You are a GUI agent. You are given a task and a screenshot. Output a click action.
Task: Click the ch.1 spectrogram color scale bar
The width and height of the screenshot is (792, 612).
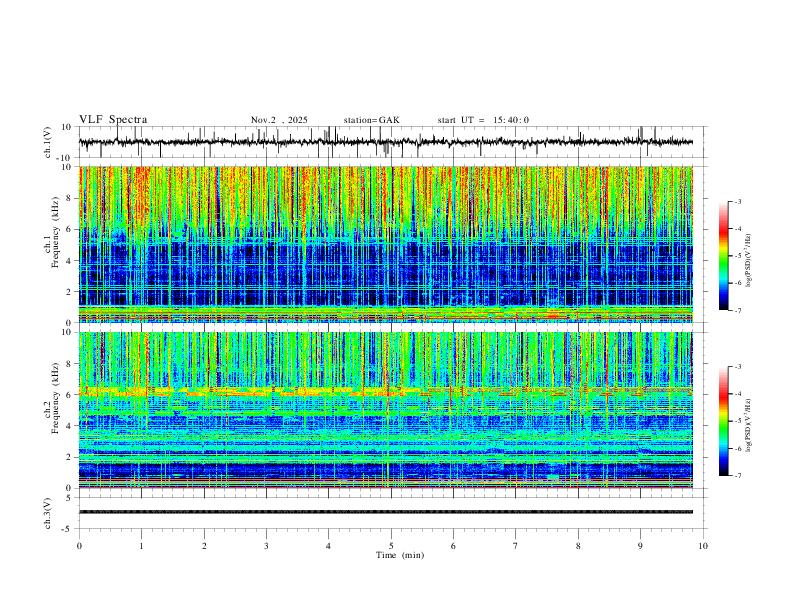pyautogui.click(x=724, y=256)
